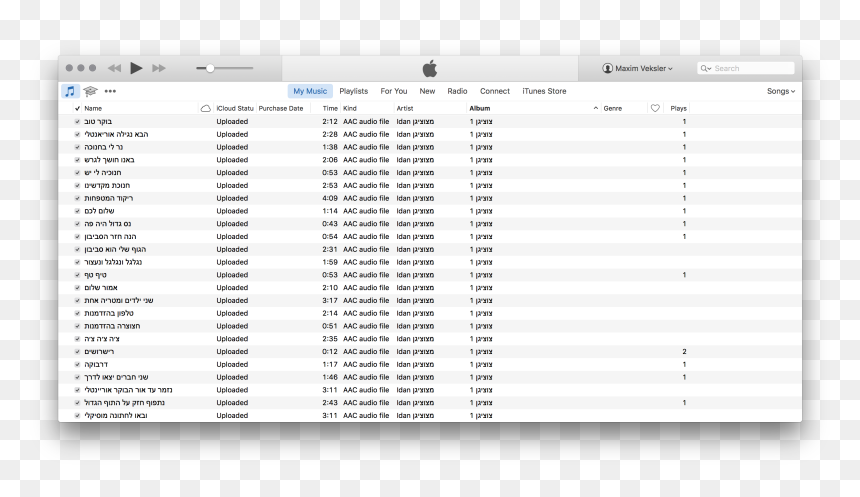Open the iTunes U graduation cap icon
This screenshot has width=860, height=497.
(90, 91)
